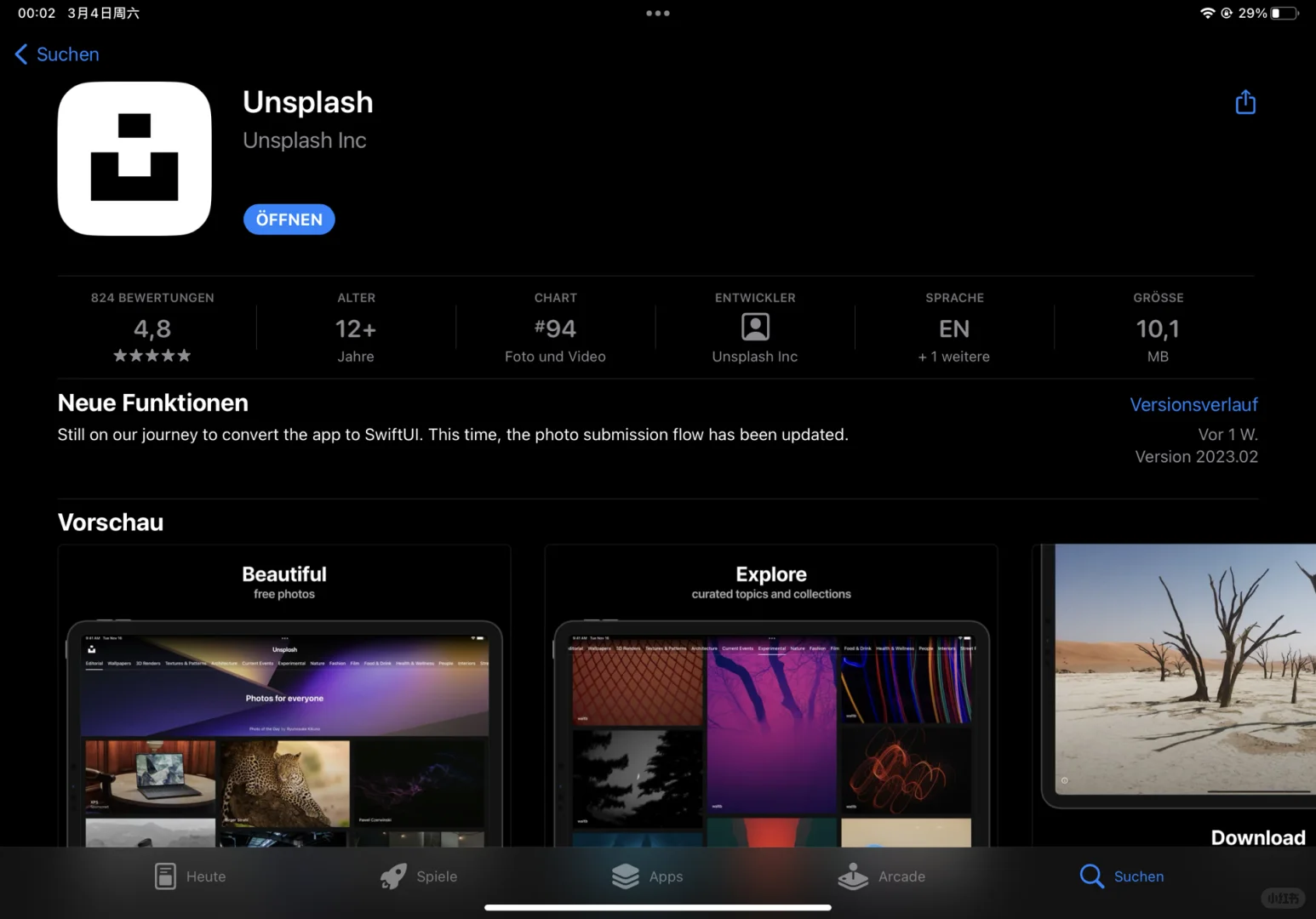Tap the Suchen back chevron

coord(21,54)
